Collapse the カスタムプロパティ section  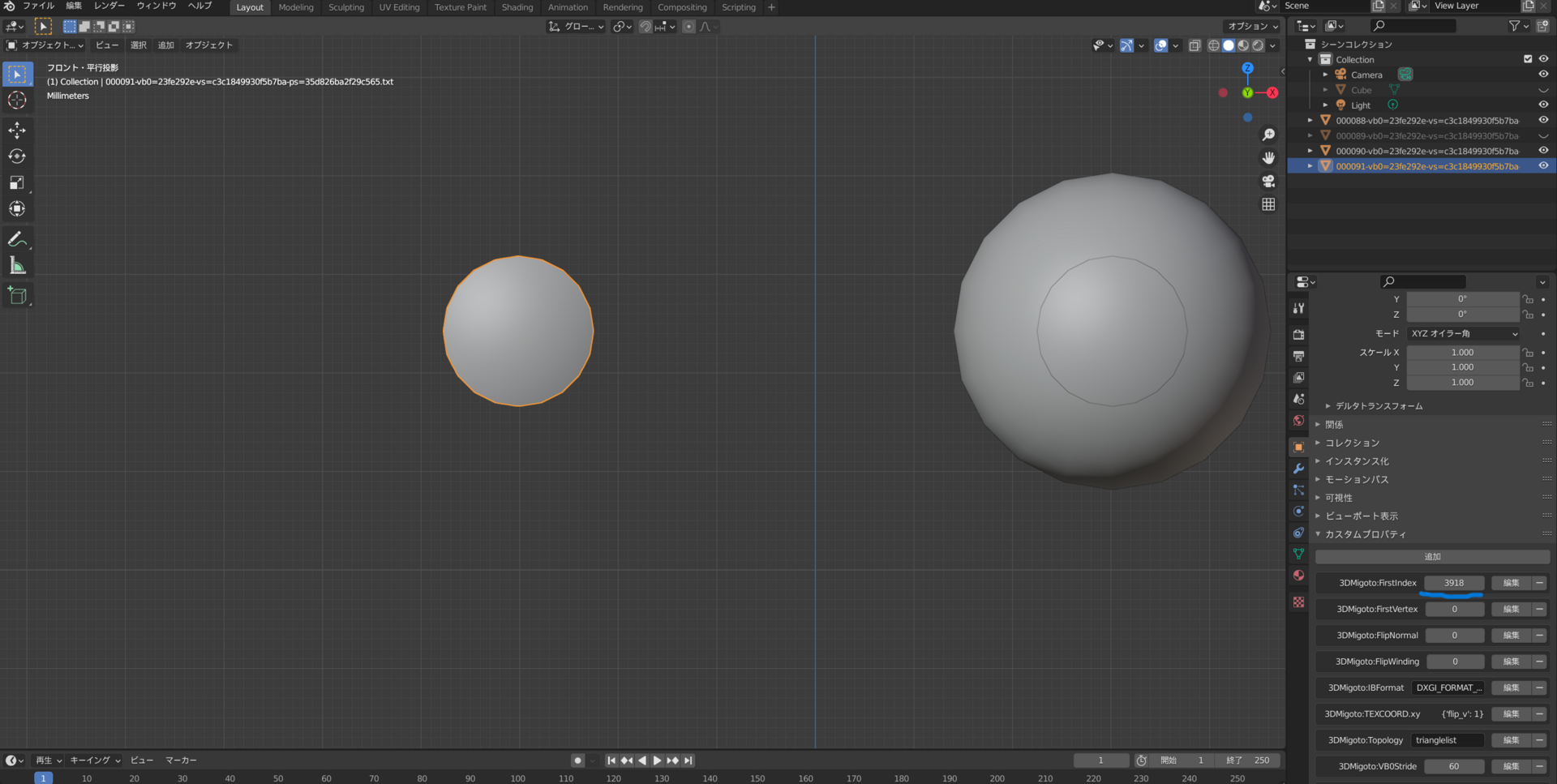click(x=1366, y=534)
